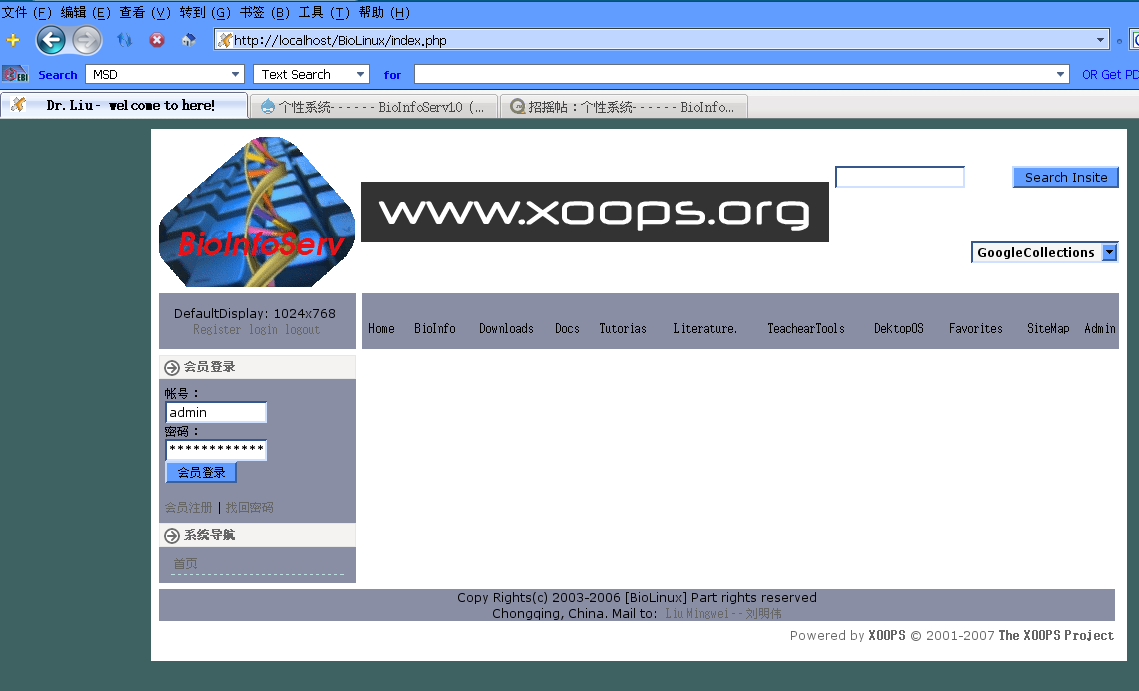Focus the 密码 password field
Image resolution: width=1139 pixels, height=691 pixels.
point(216,450)
